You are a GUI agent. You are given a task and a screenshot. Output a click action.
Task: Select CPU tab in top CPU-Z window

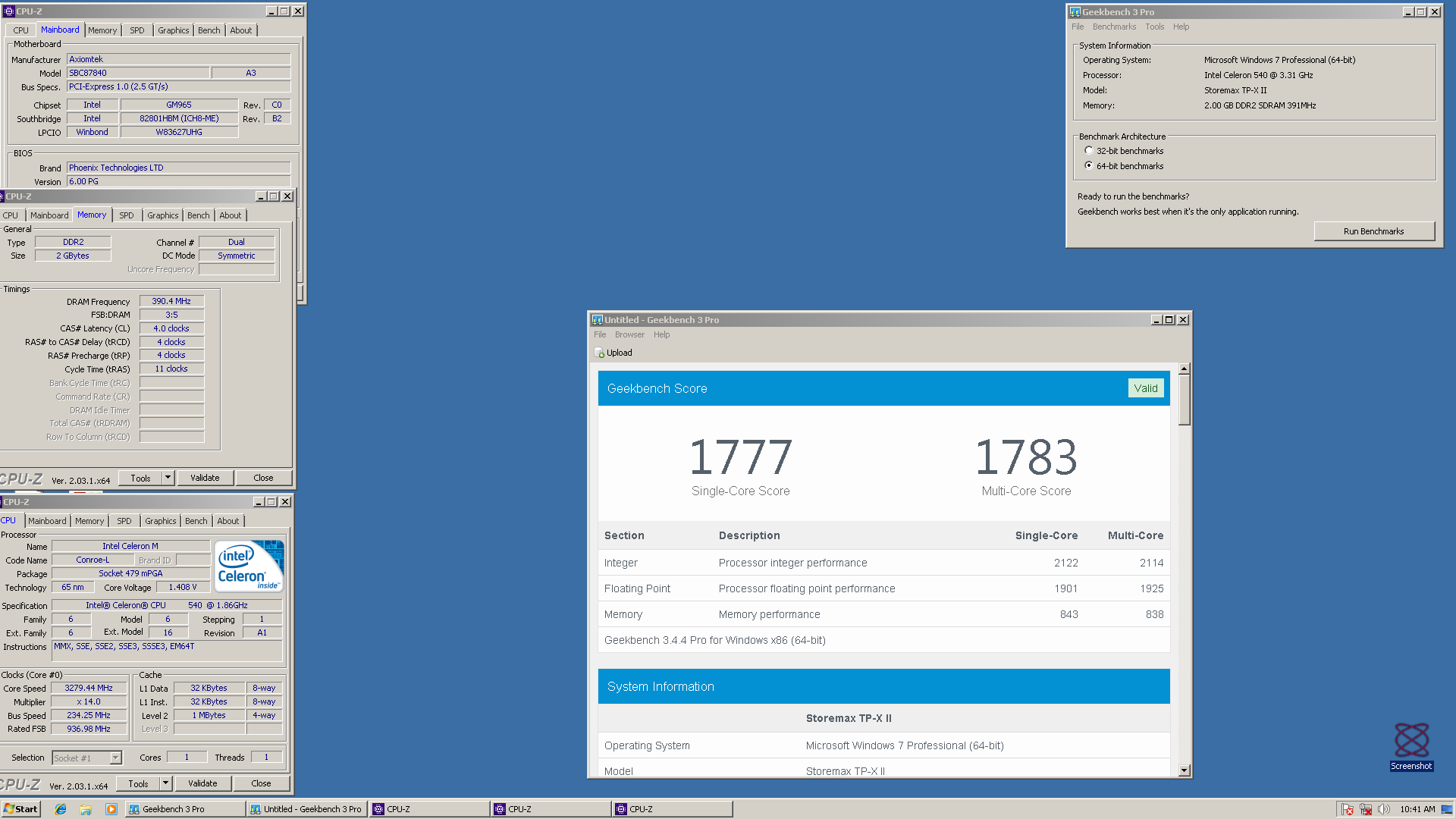(x=20, y=30)
